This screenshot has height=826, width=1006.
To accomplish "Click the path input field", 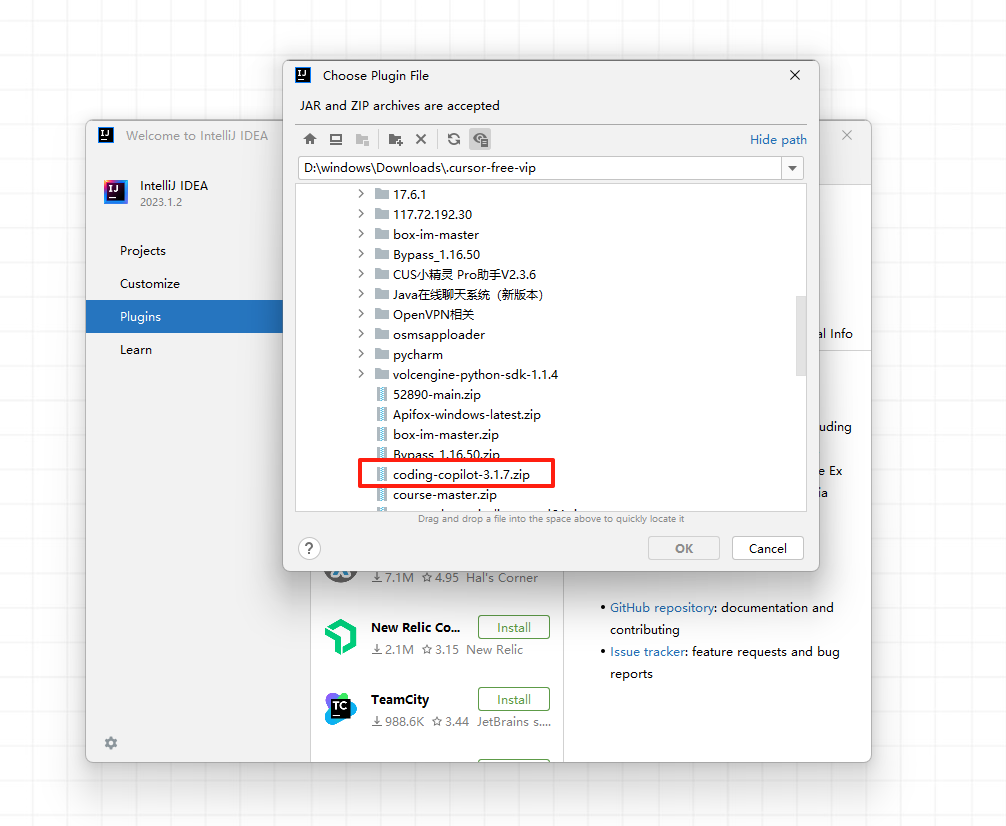I will coord(540,168).
